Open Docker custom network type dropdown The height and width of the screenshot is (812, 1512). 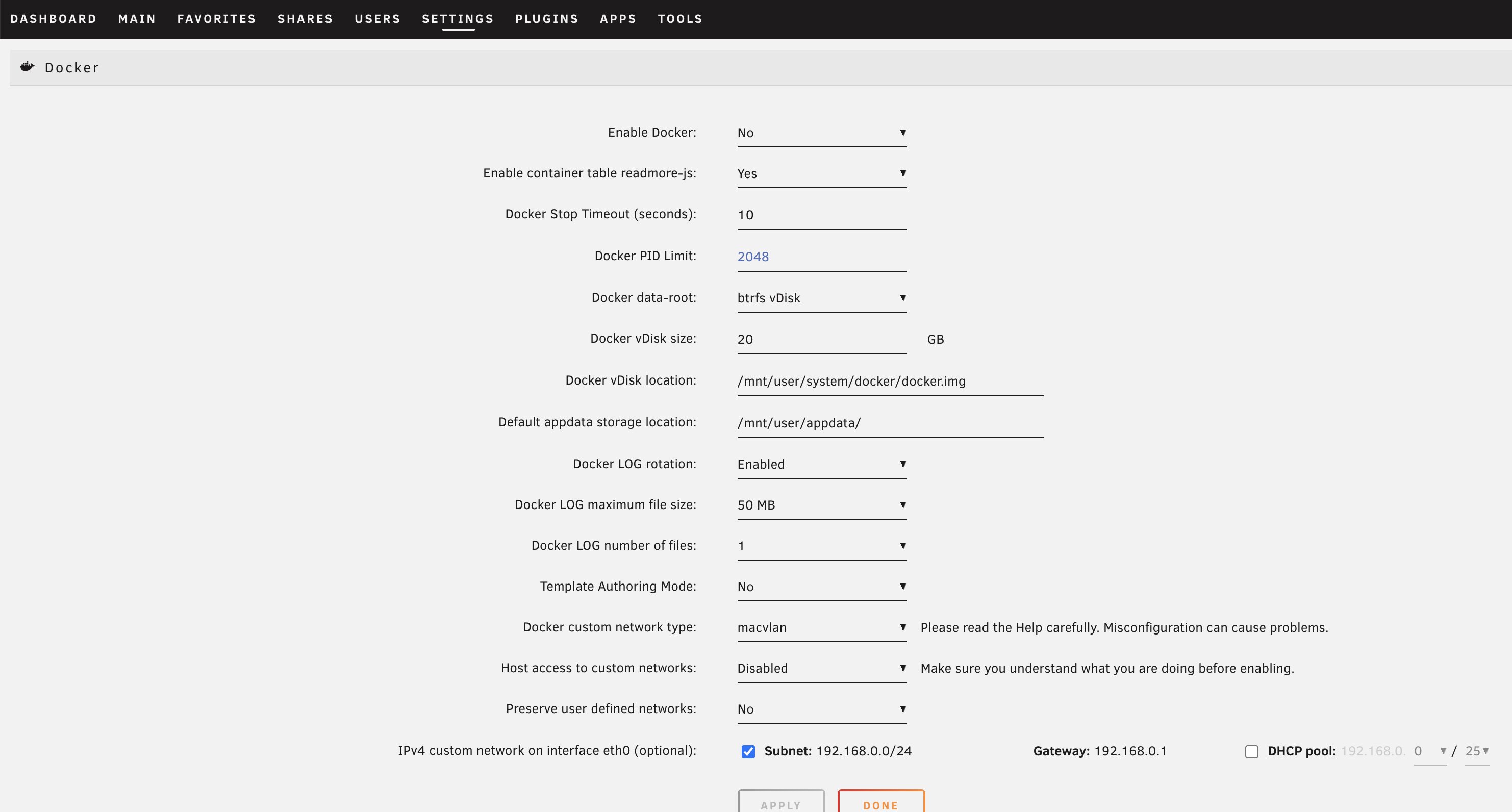[821, 628]
